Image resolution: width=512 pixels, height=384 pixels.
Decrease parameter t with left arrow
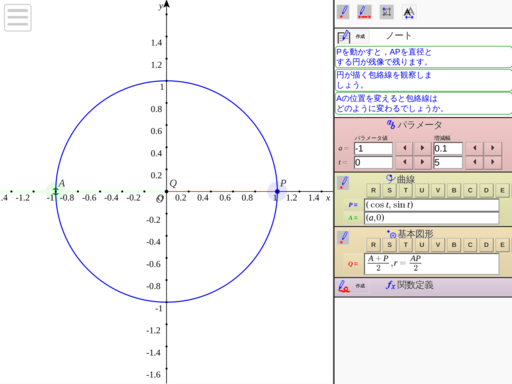(405, 162)
